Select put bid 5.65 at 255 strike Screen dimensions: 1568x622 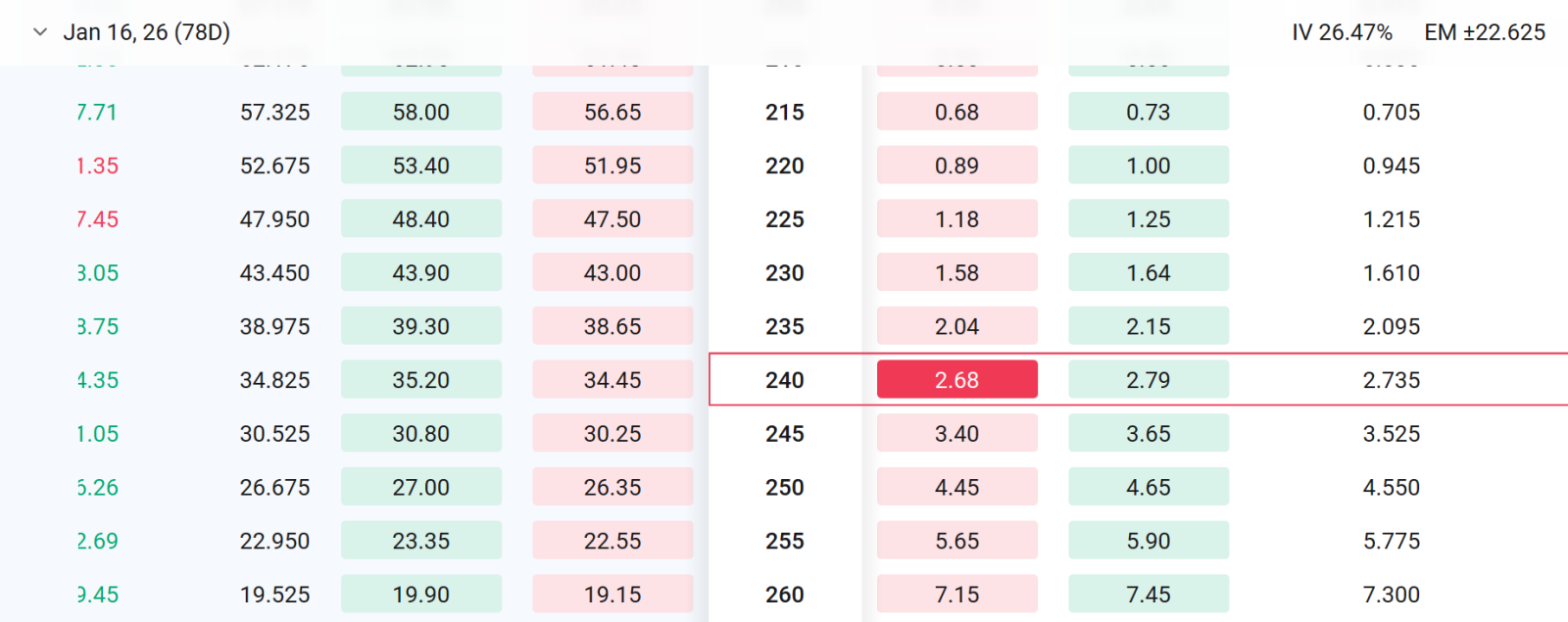click(x=956, y=541)
